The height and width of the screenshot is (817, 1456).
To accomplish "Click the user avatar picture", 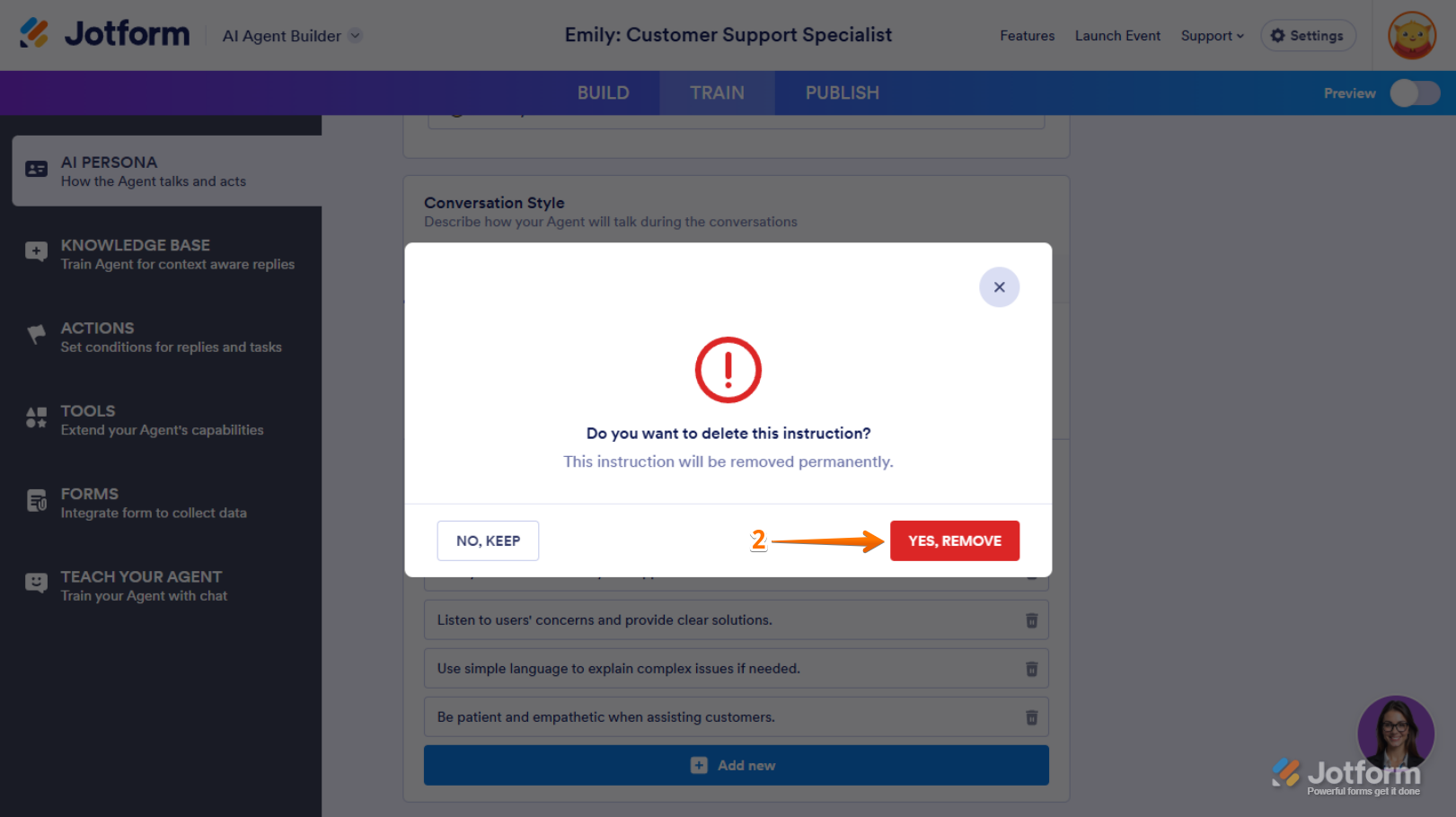I will point(1411,36).
